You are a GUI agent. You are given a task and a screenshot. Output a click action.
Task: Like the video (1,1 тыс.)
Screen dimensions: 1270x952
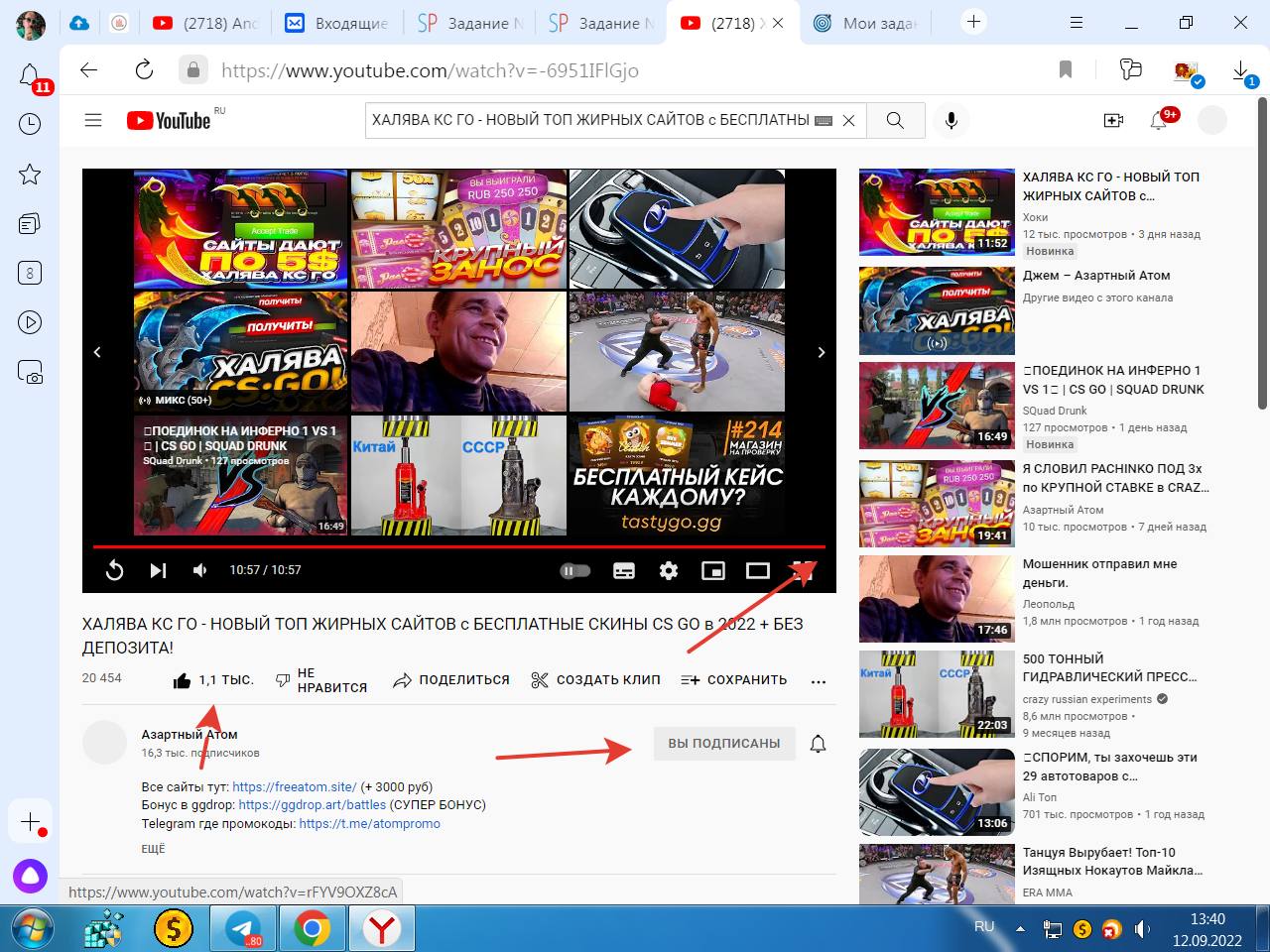(x=213, y=680)
